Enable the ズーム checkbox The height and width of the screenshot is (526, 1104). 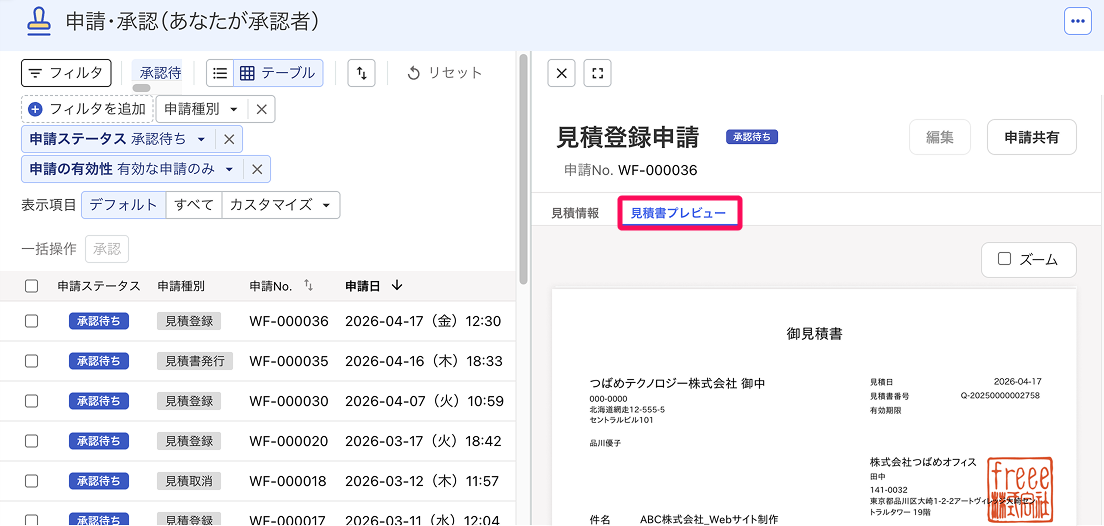point(1005,259)
